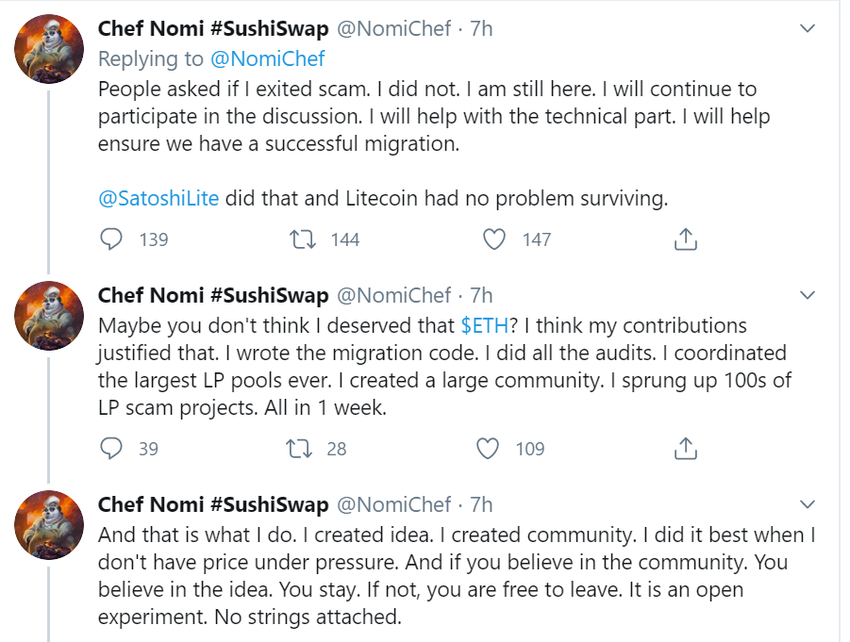This screenshot has width=850, height=642.
Task: Share the exit scam tweet
Action: click(x=685, y=240)
